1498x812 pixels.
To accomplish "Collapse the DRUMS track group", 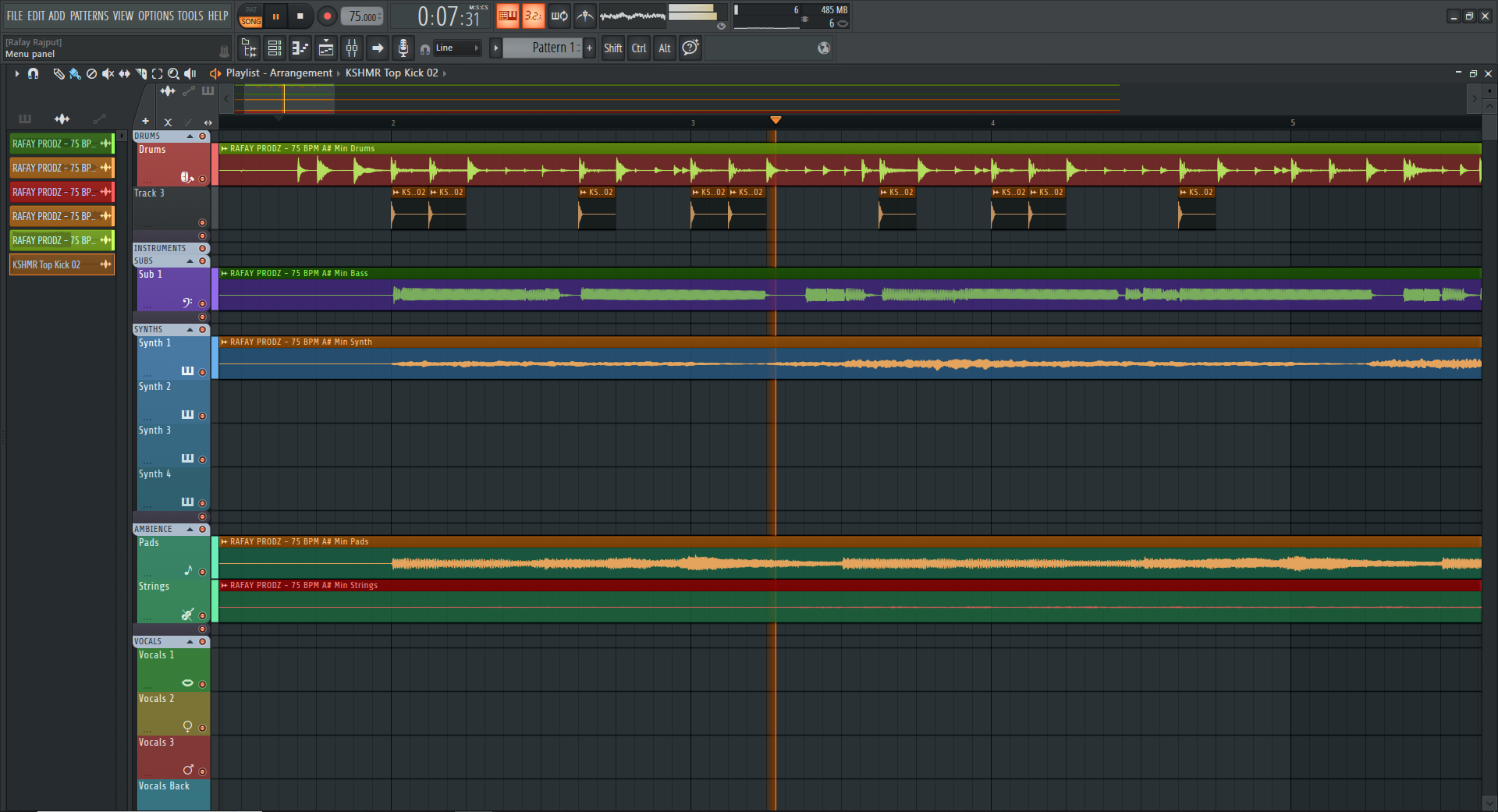I will (190, 137).
